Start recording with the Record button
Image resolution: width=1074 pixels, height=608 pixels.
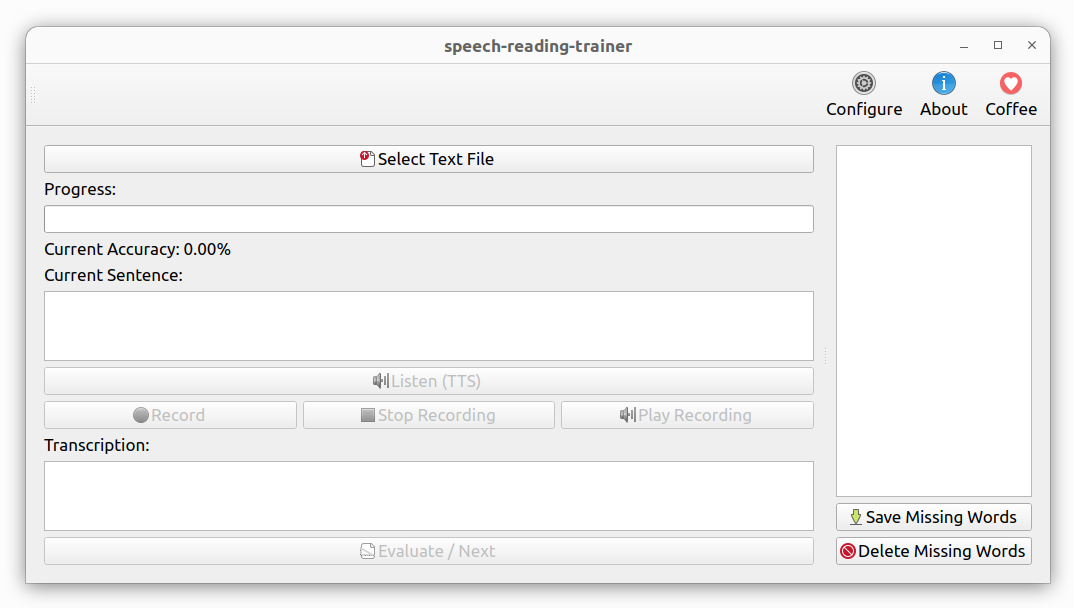(171, 415)
